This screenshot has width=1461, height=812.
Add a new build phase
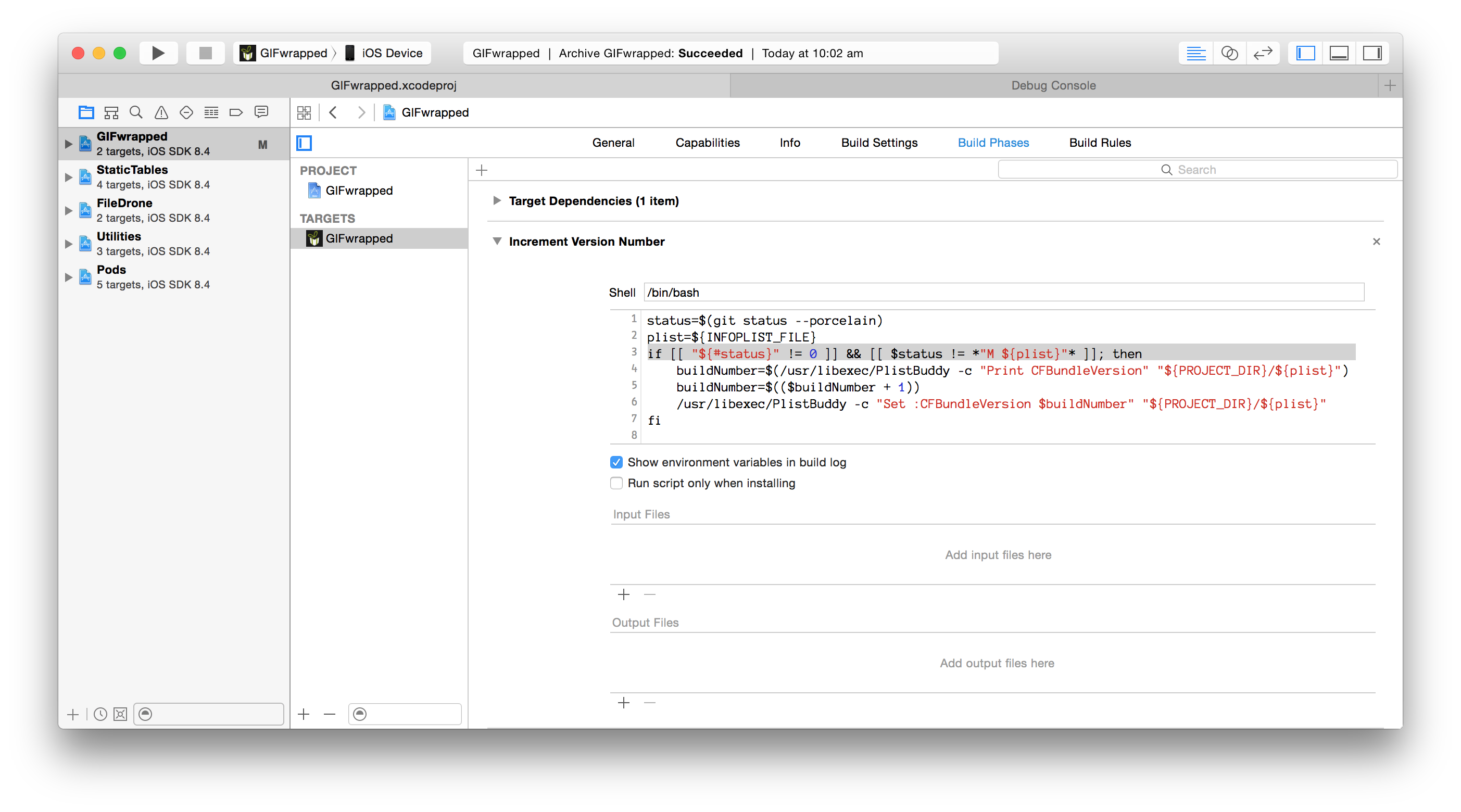[482, 170]
